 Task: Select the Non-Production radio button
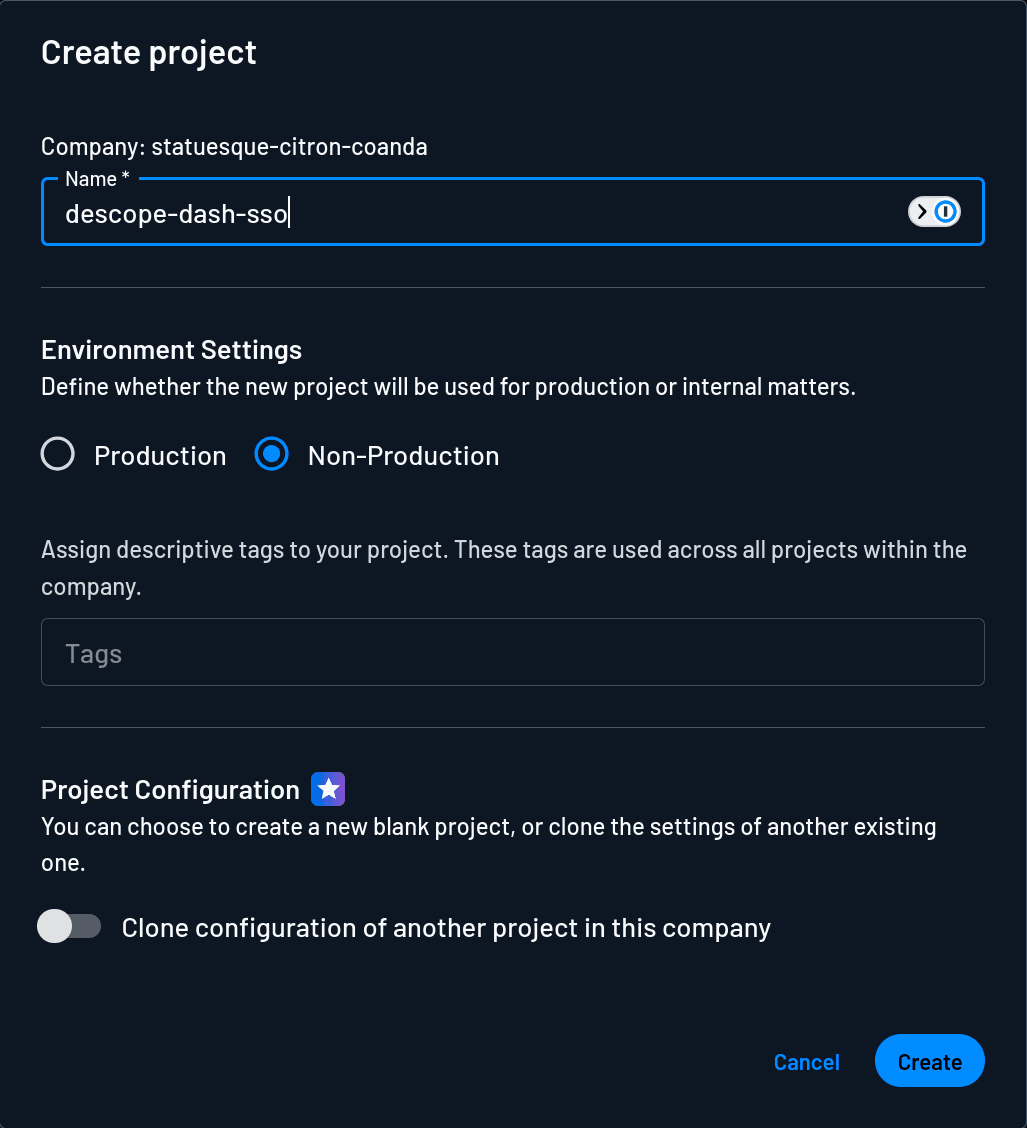pos(271,454)
